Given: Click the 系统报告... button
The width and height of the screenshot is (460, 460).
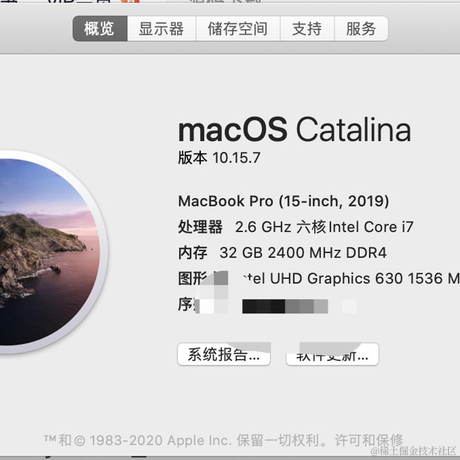Looking at the screenshot, I should point(224,354).
